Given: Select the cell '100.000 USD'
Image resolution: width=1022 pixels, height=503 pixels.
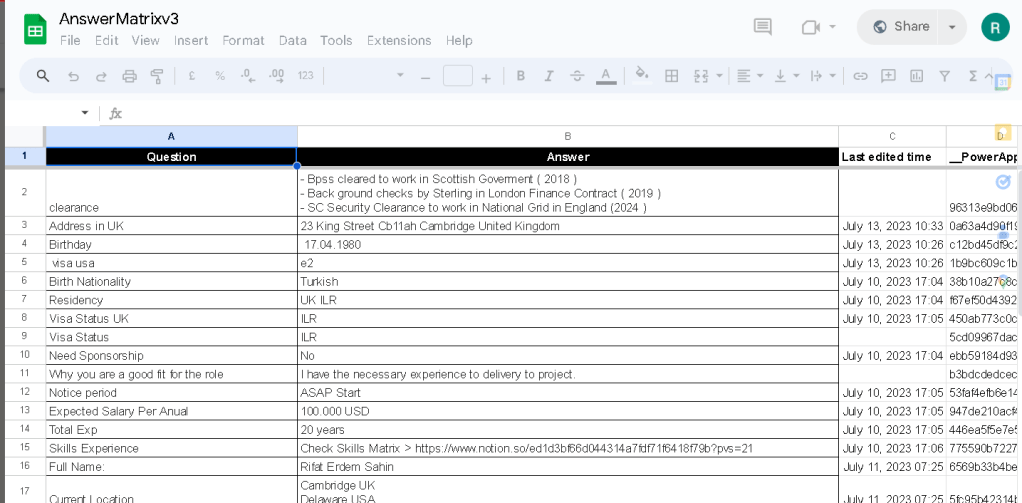Looking at the screenshot, I should (x=568, y=411).
